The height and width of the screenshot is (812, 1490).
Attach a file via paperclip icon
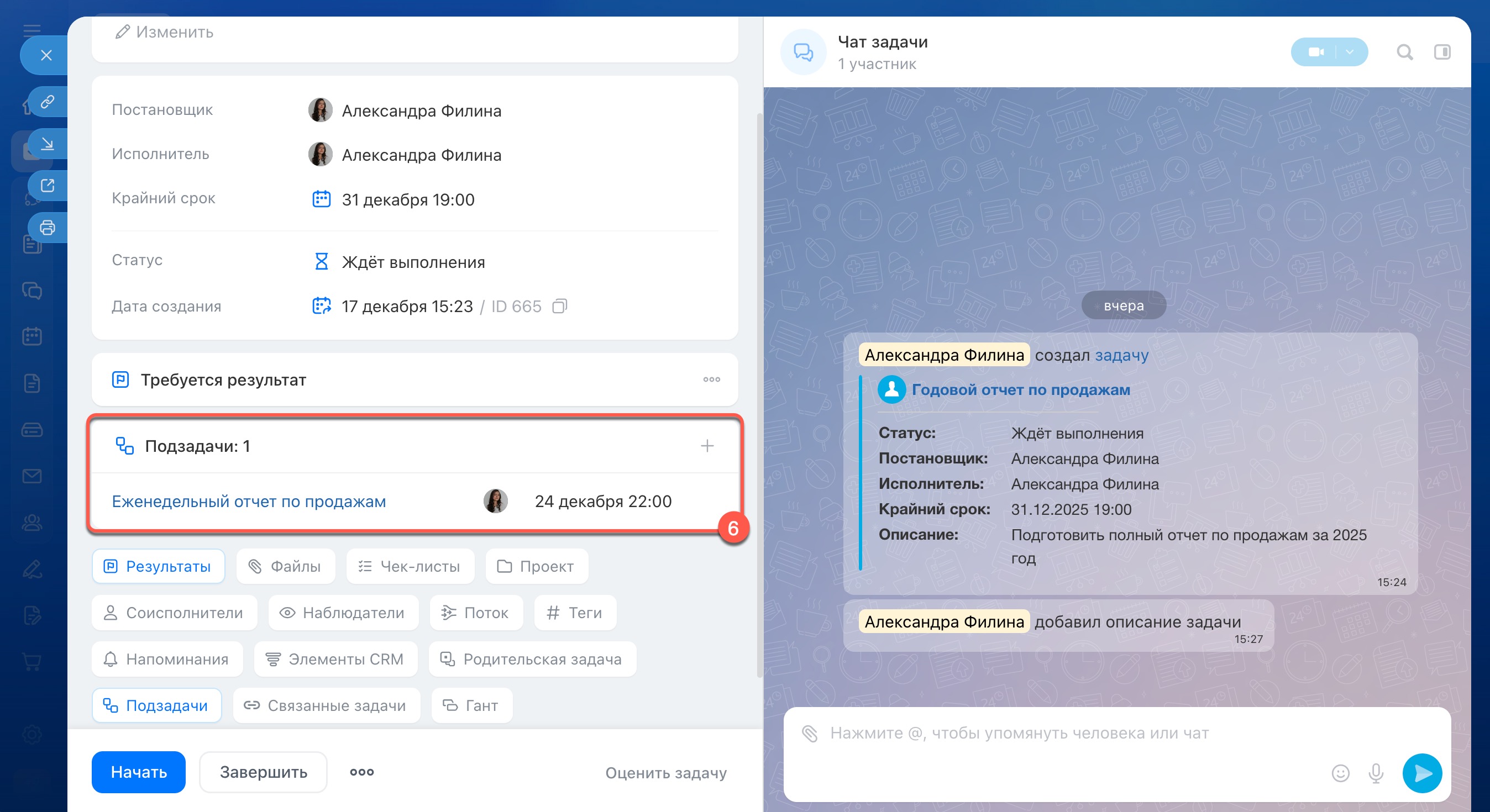point(810,734)
